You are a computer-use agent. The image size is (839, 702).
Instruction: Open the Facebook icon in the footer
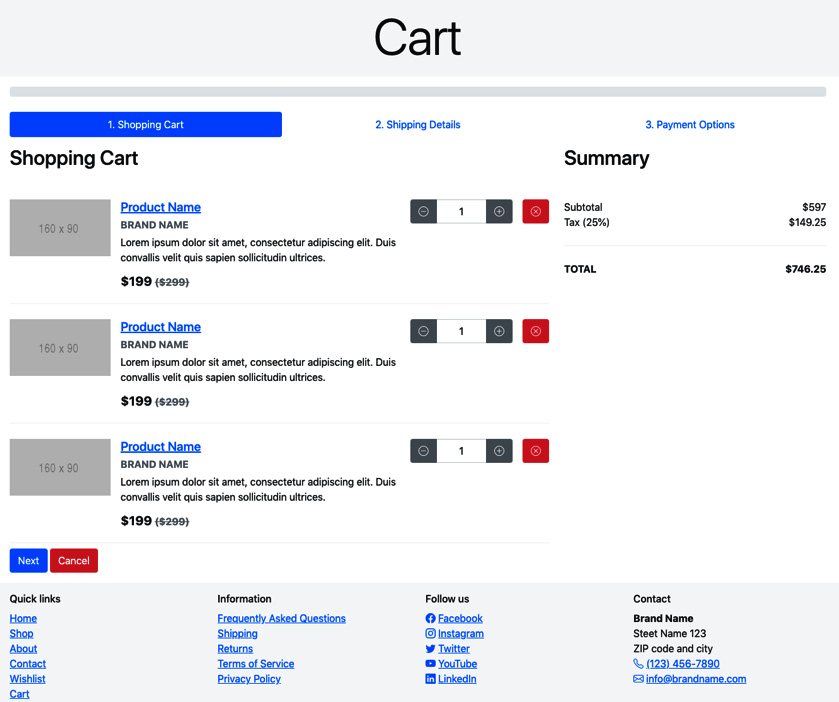[430, 618]
